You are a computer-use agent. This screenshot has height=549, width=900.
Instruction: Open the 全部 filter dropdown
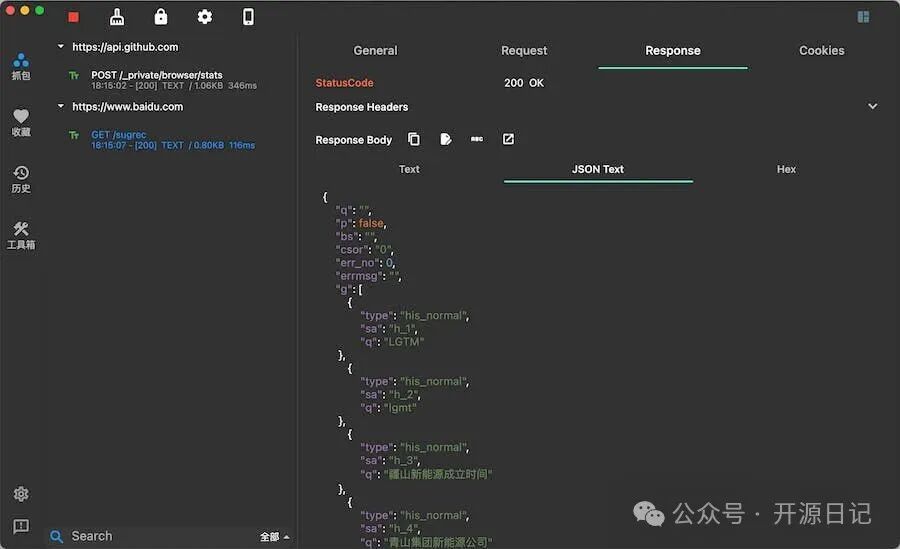click(x=274, y=537)
